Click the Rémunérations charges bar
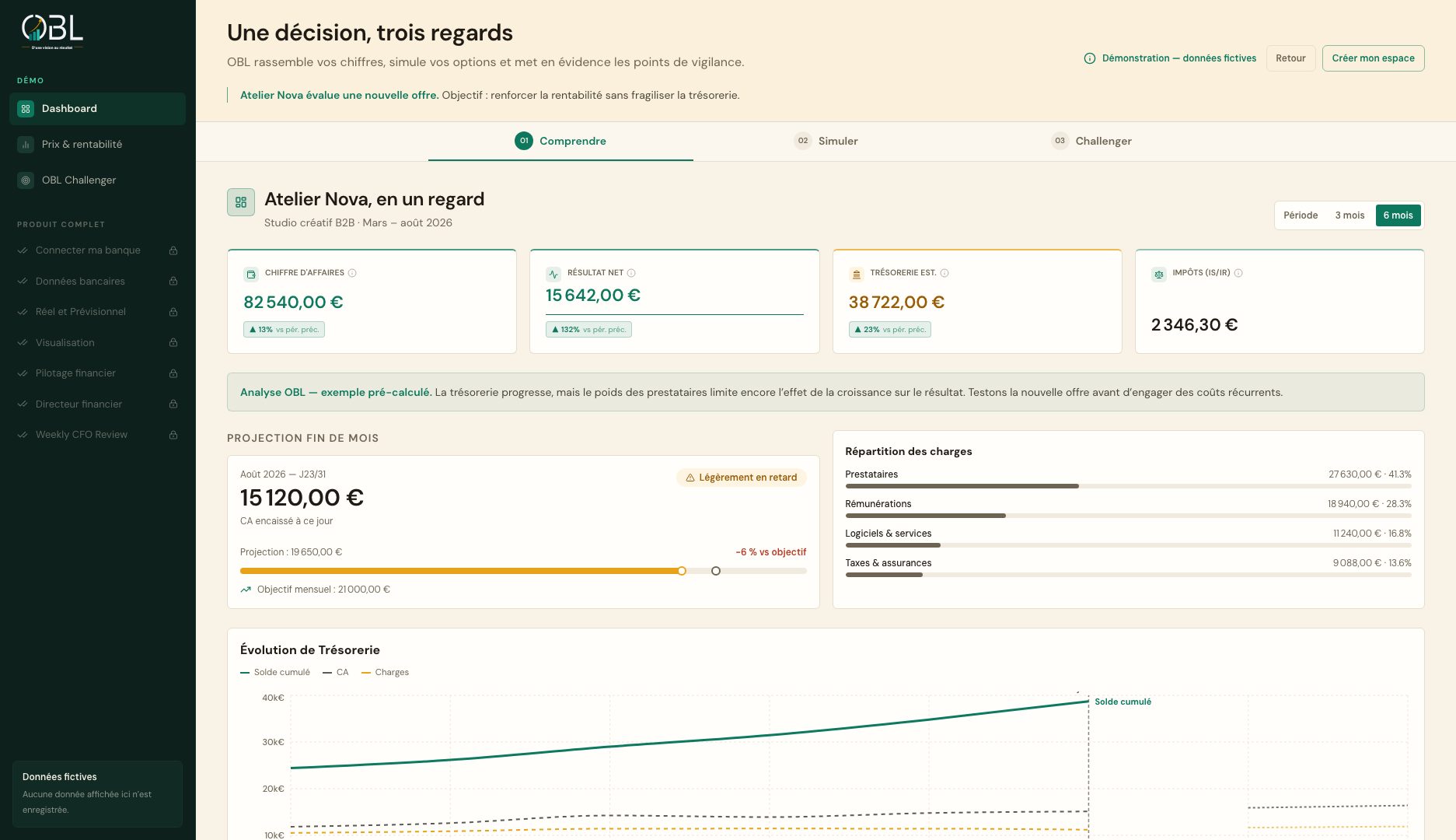 [1128, 516]
